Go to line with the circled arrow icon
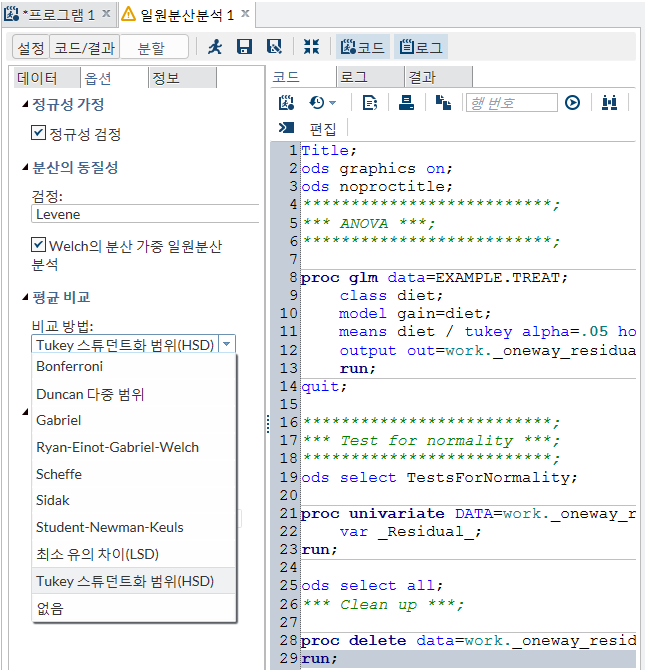 (x=572, y=103)
